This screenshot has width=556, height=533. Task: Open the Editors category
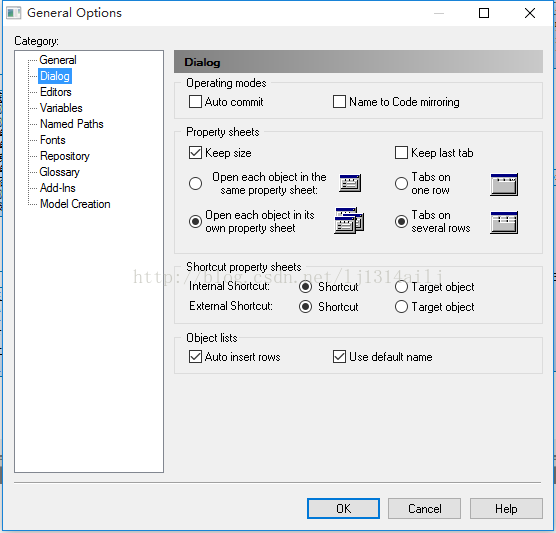pos(56,92)
